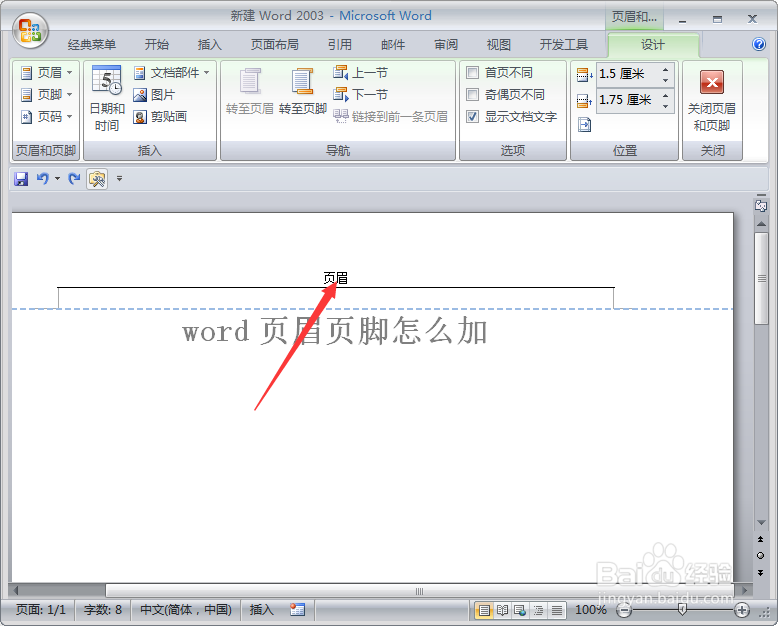Select the Design (设计) tab

pos(652,45)
